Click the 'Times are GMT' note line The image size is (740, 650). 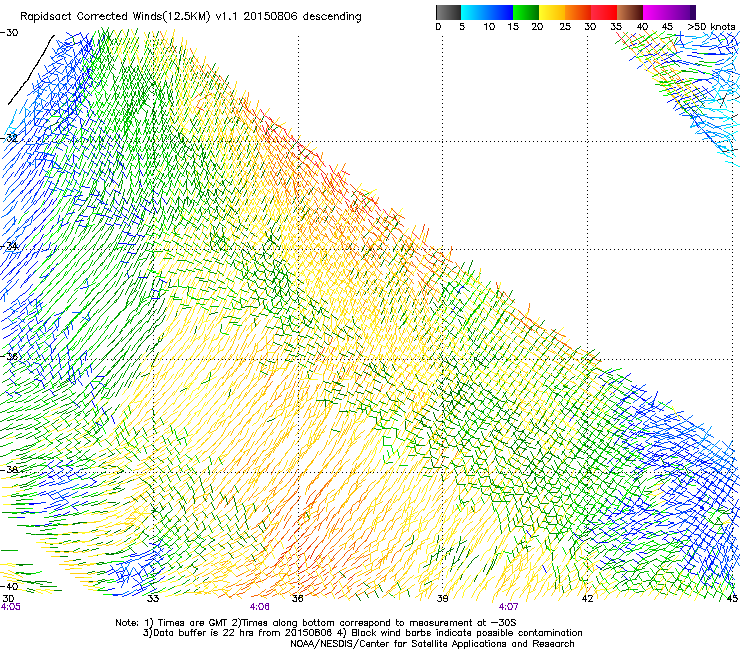[x=316, y=623]
